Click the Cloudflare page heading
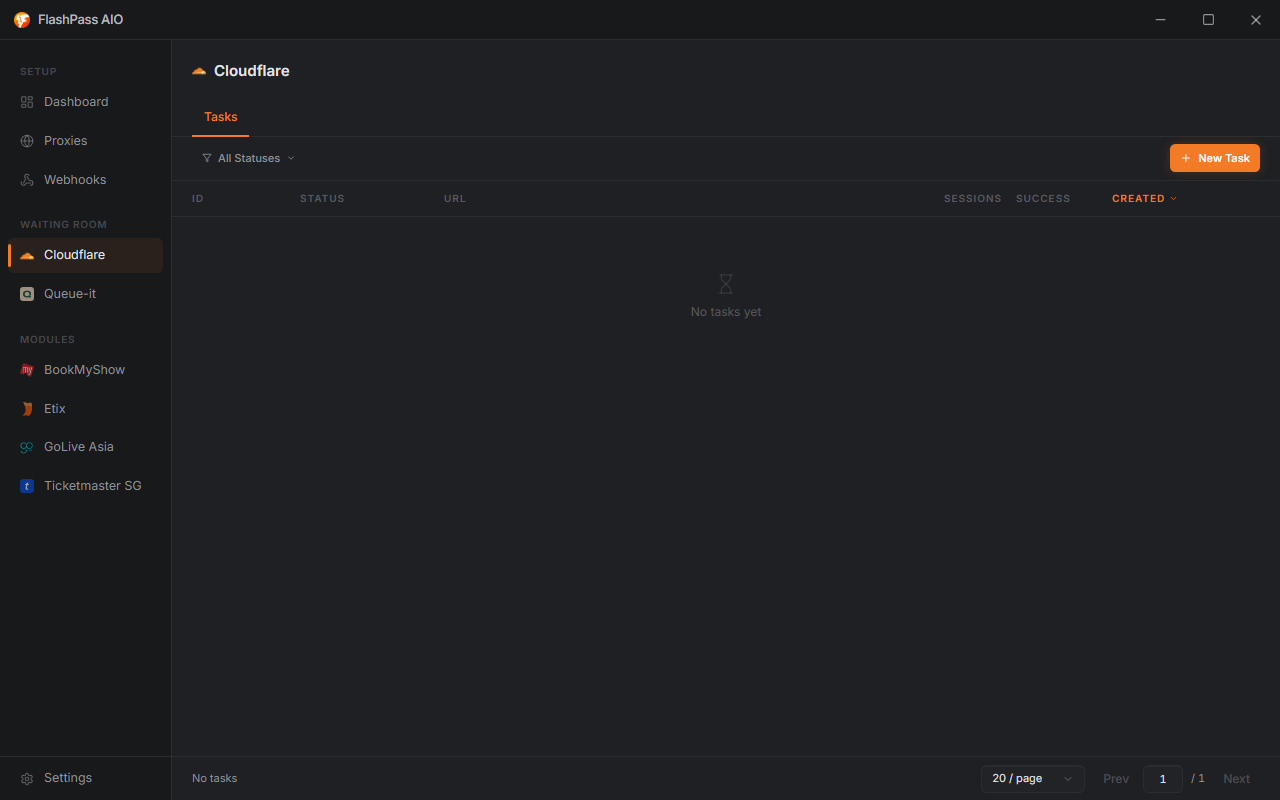Image resolution: width=1280 pixels, height=800 pixels. coord(252,71)
